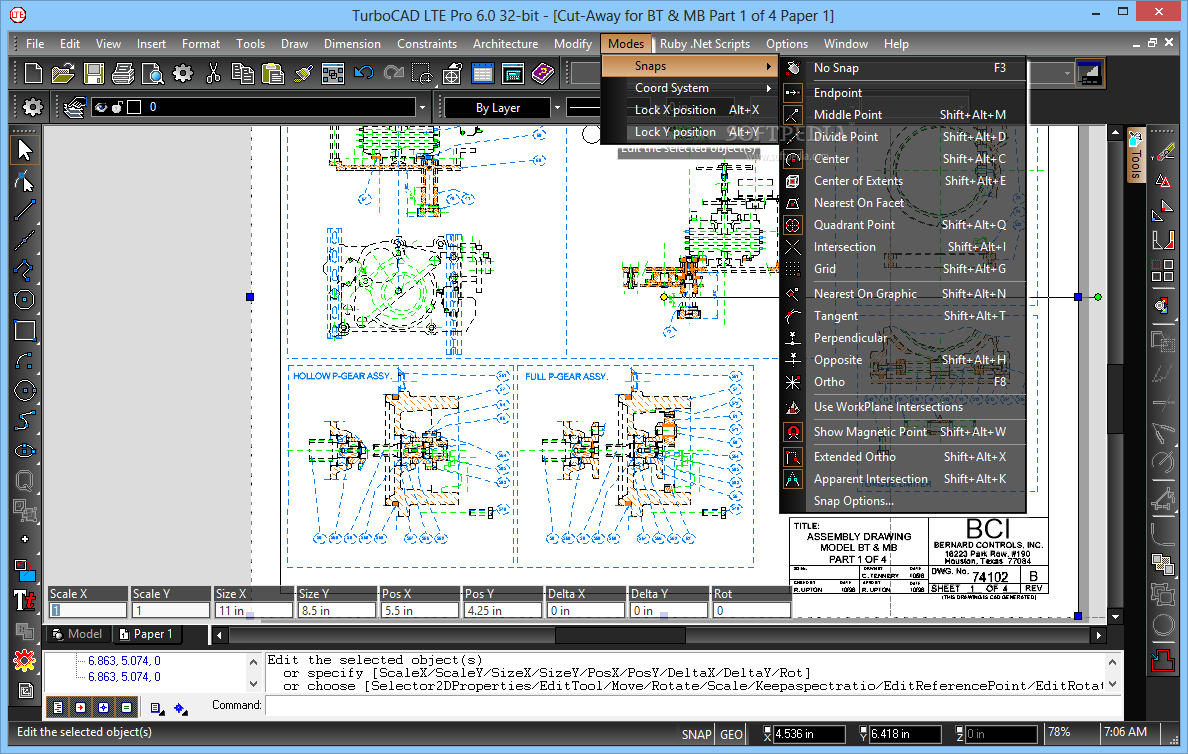Viewport: 1188px width, 754px height.
Task: Paste from clipboard using the Paste icon
Action: click(273, 74)
